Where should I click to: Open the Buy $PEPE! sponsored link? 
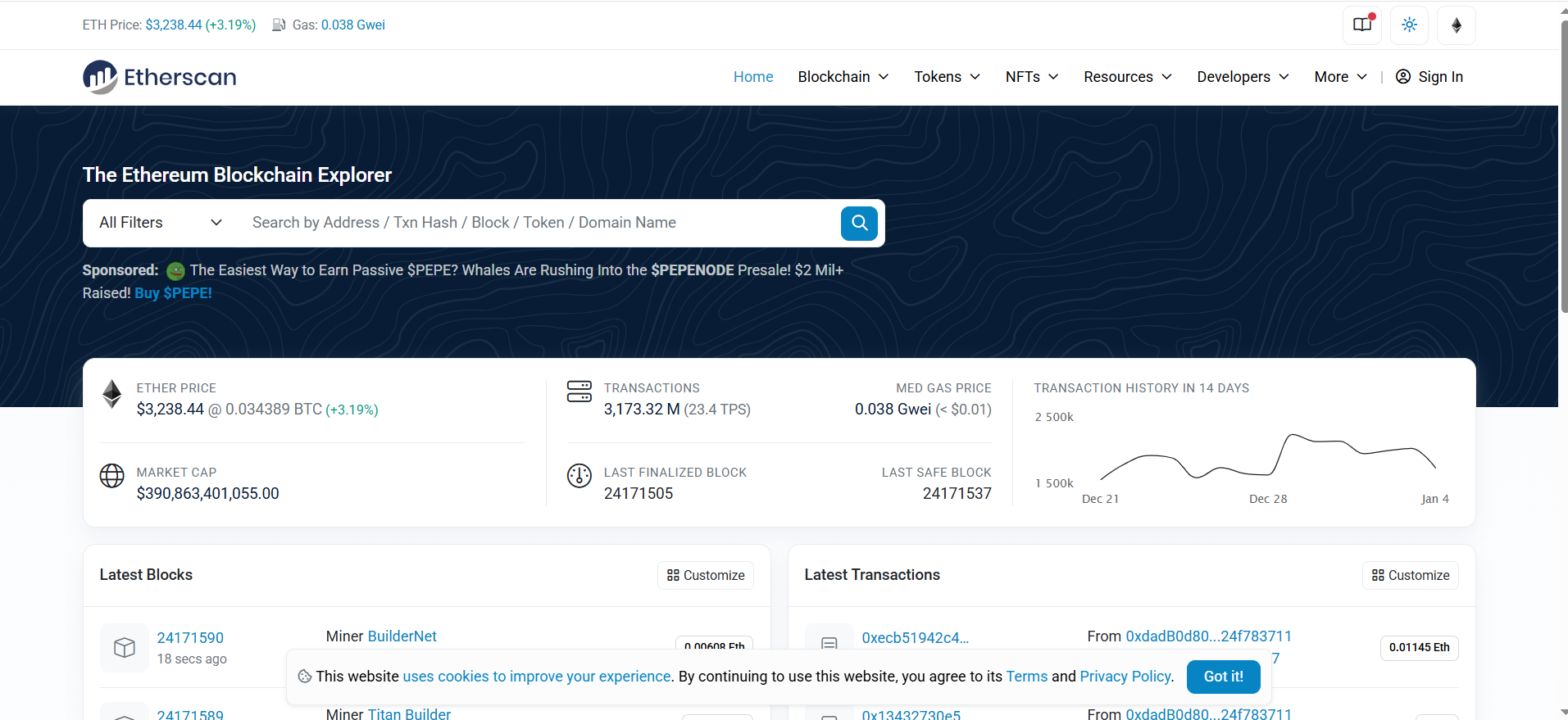pyautogui.click(x=173, y=293)
